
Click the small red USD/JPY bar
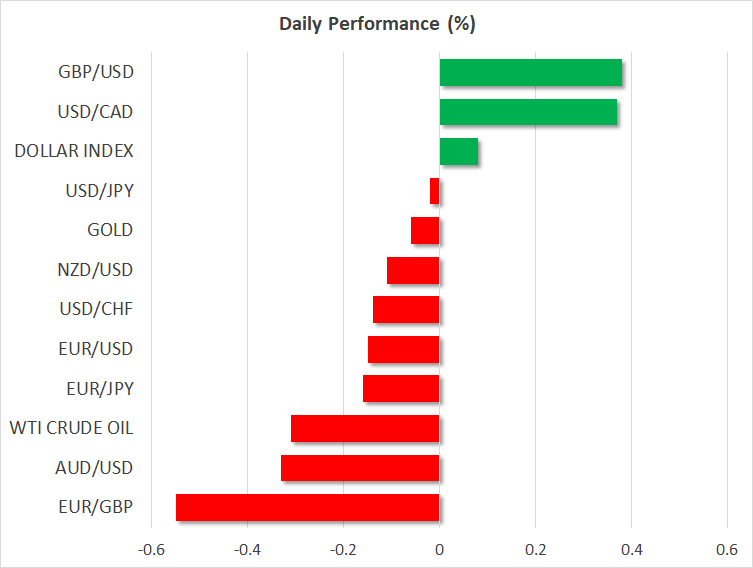(435, 191)
